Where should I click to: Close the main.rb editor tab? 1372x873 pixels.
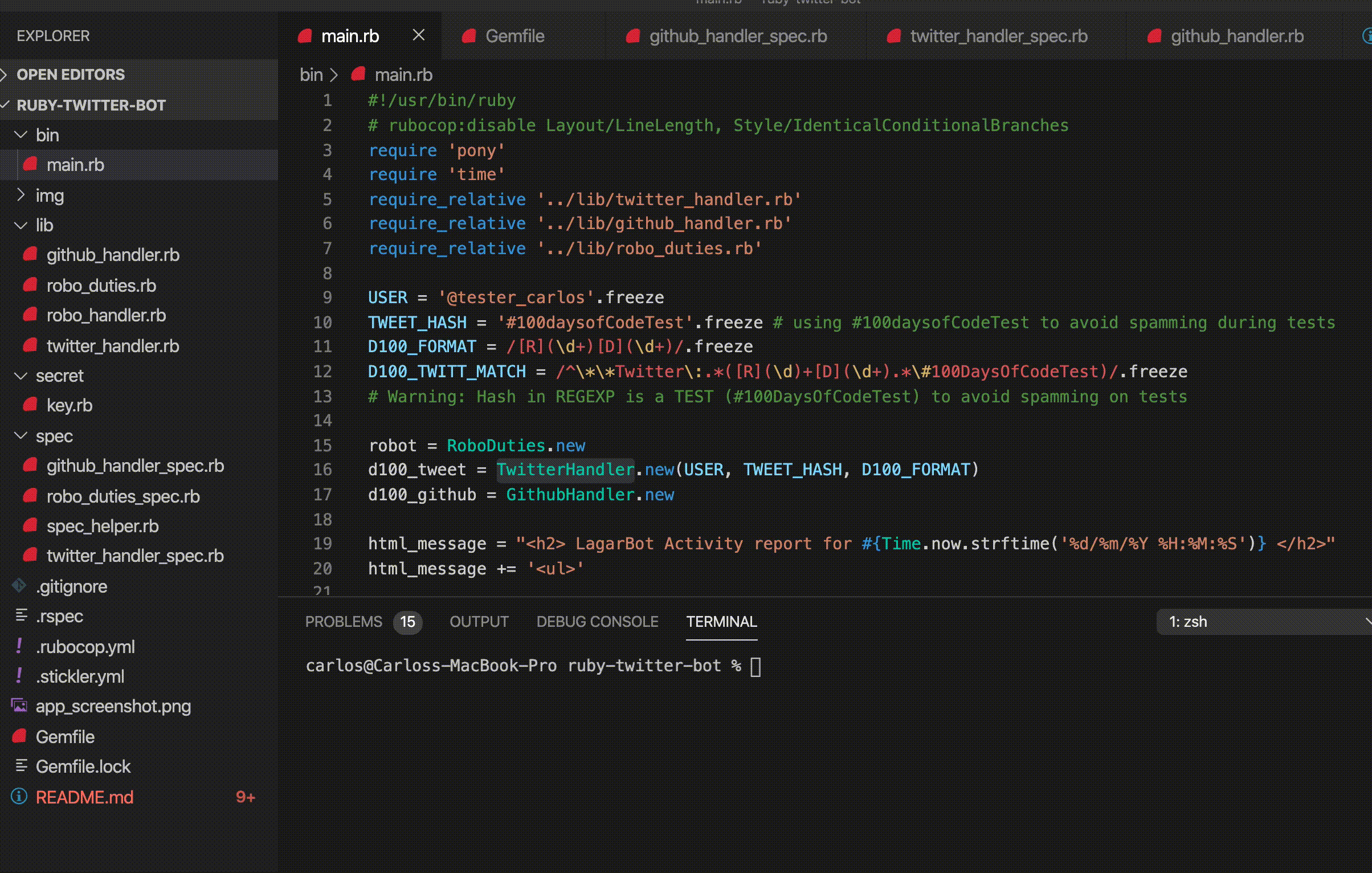[x=418, y=35]
